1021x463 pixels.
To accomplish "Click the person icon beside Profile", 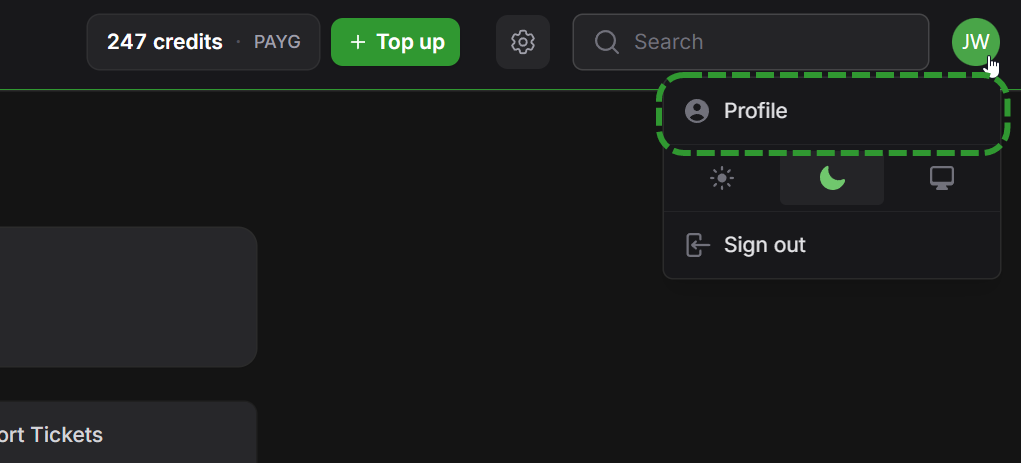I will click(697, 111).
